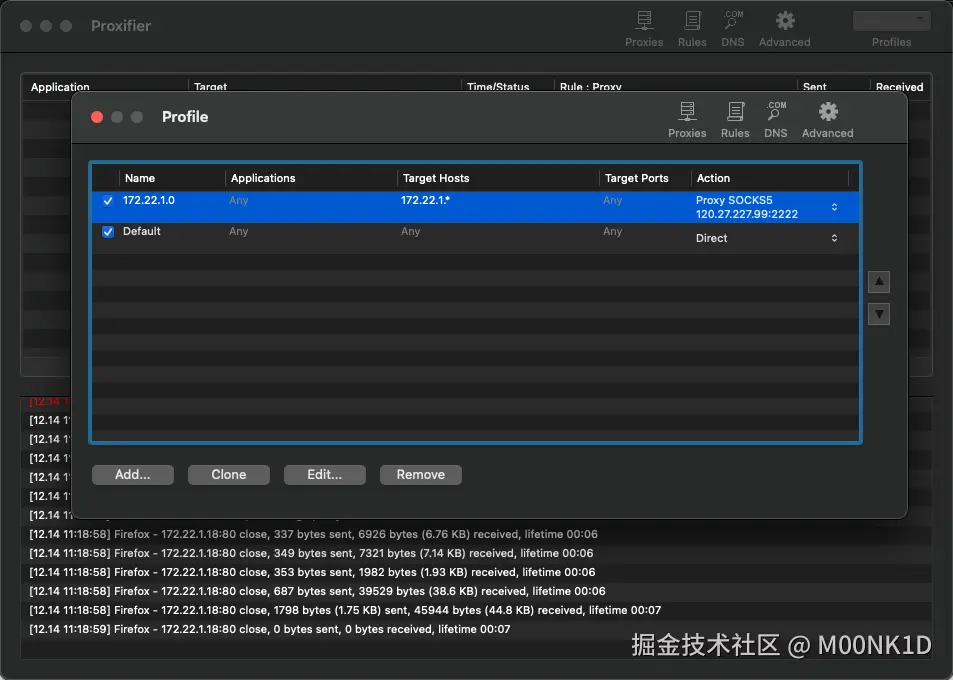The height and width of the screenshot is (680, 953).
Task: Close the Profile dialog with red button
Action: [97, 117]
